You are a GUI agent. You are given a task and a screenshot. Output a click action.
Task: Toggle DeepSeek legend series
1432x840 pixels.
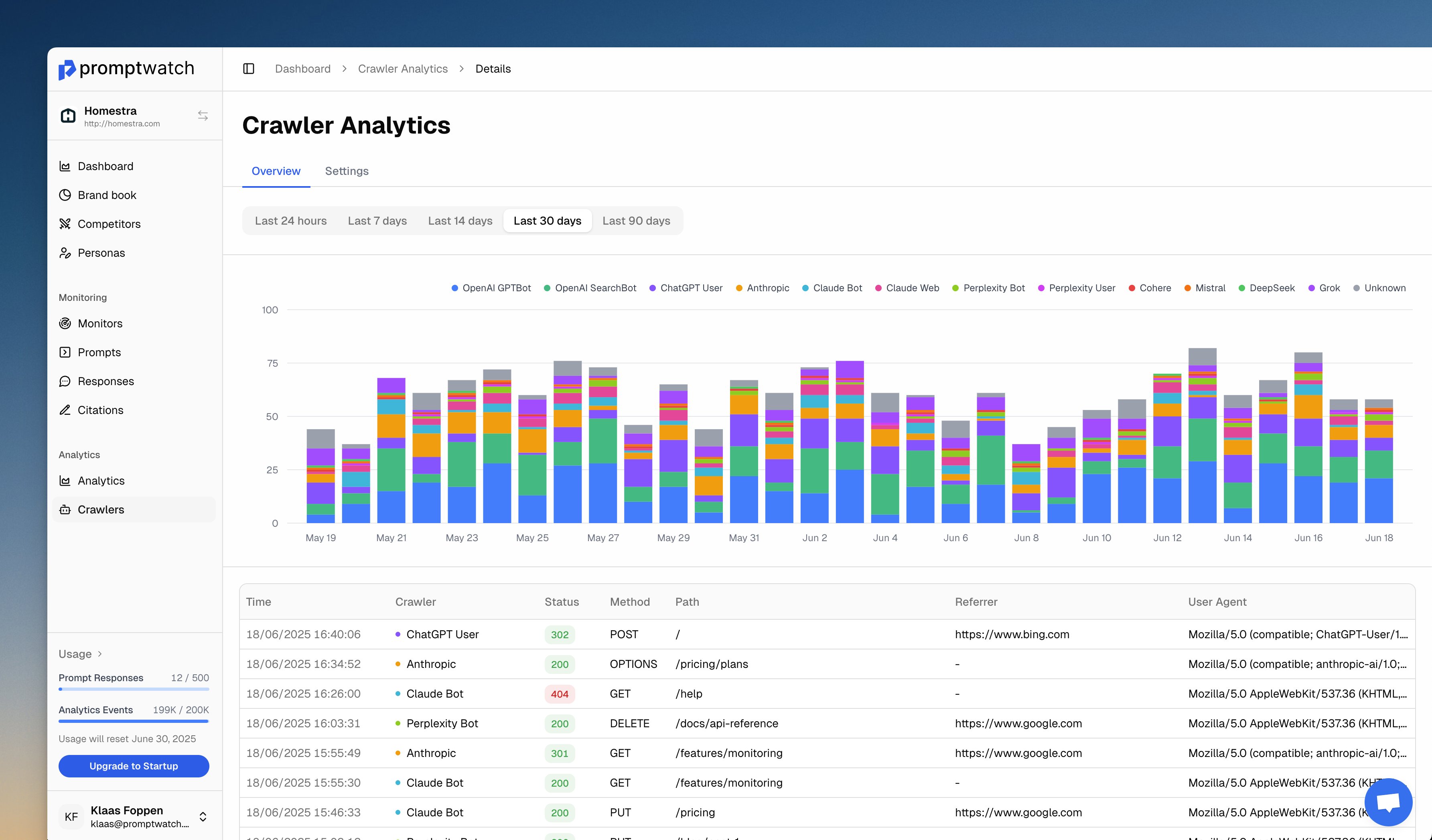[1267, 288]
